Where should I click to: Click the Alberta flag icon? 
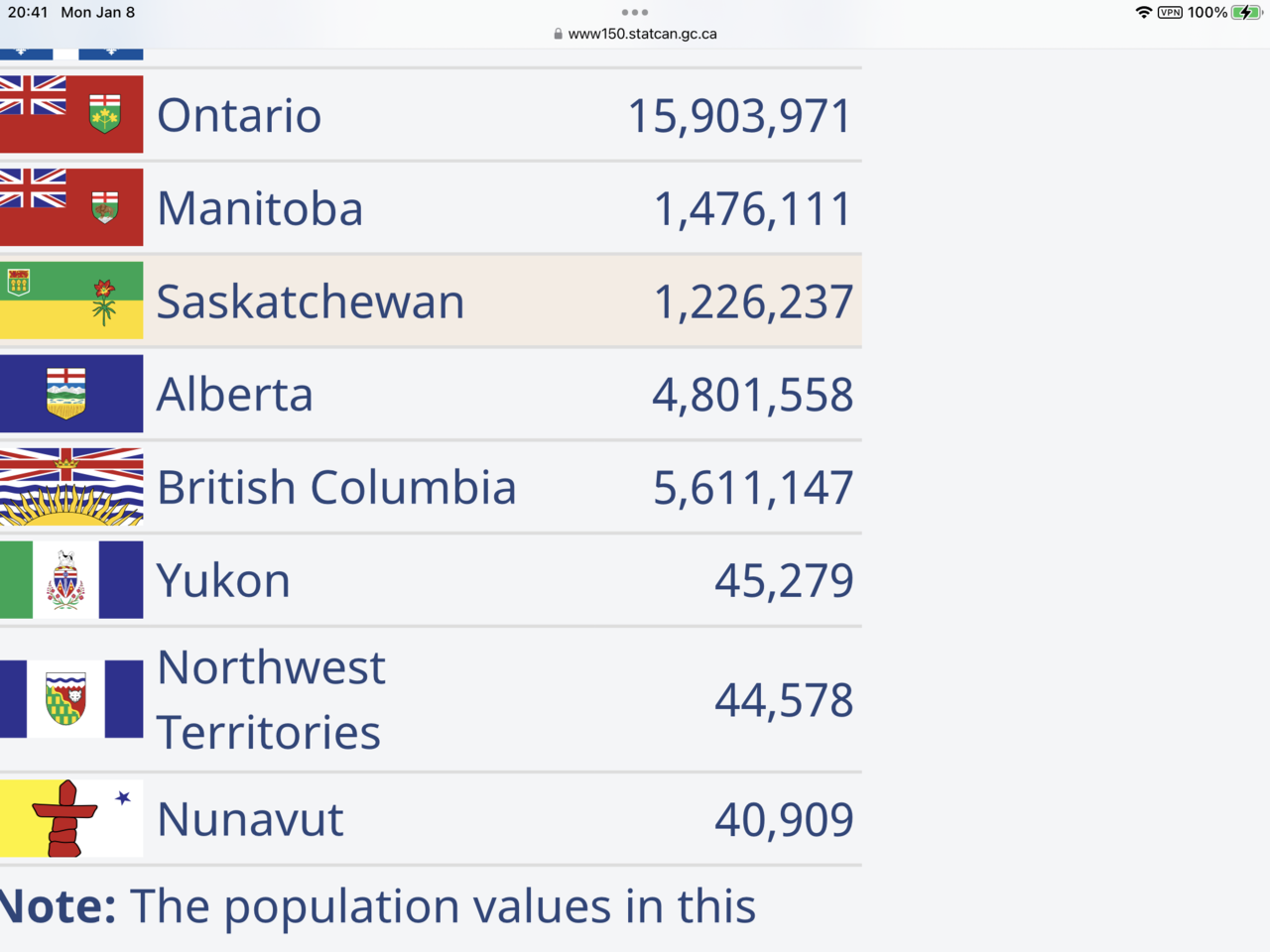(71, 394)
